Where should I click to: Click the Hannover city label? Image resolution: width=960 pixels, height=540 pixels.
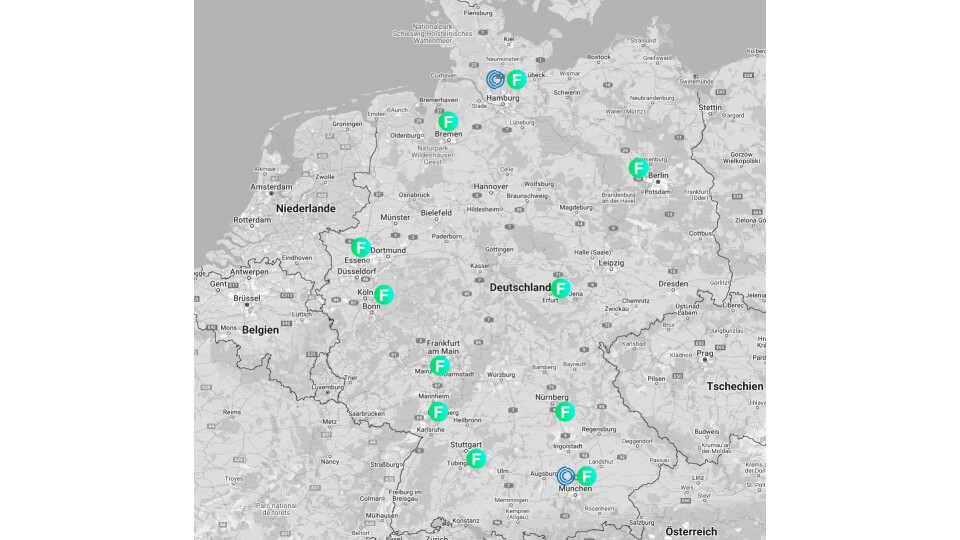(x=491, y=187)
